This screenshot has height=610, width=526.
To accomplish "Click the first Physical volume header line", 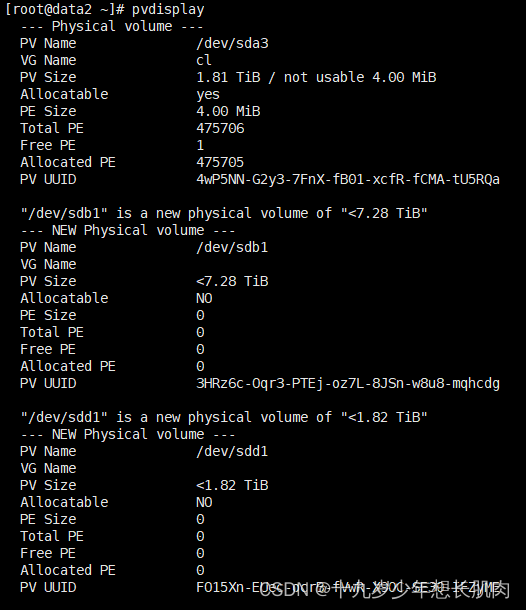I will pyautogui.click(x=112, y=26).
